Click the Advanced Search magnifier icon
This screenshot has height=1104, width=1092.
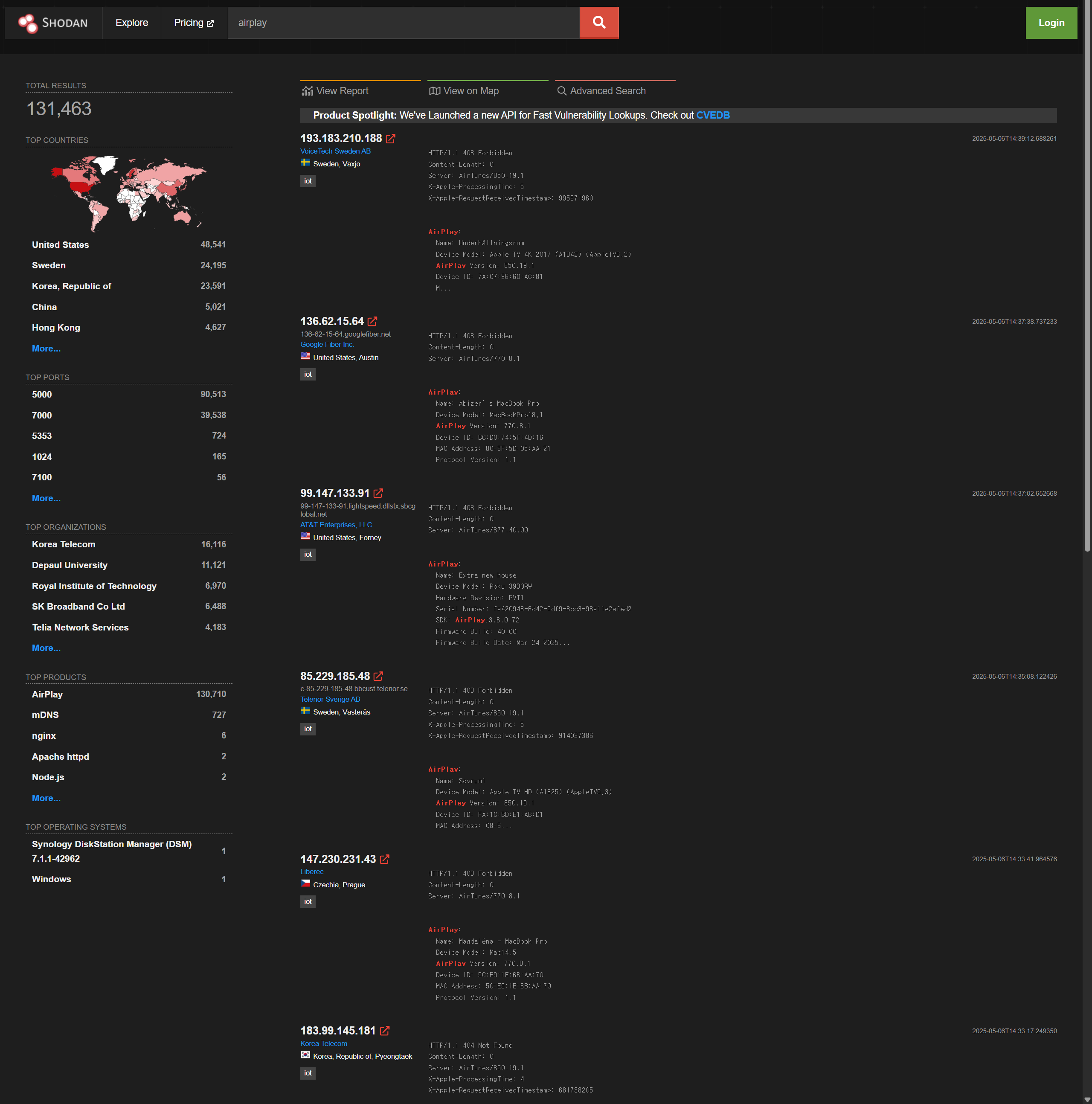point(562,91)
